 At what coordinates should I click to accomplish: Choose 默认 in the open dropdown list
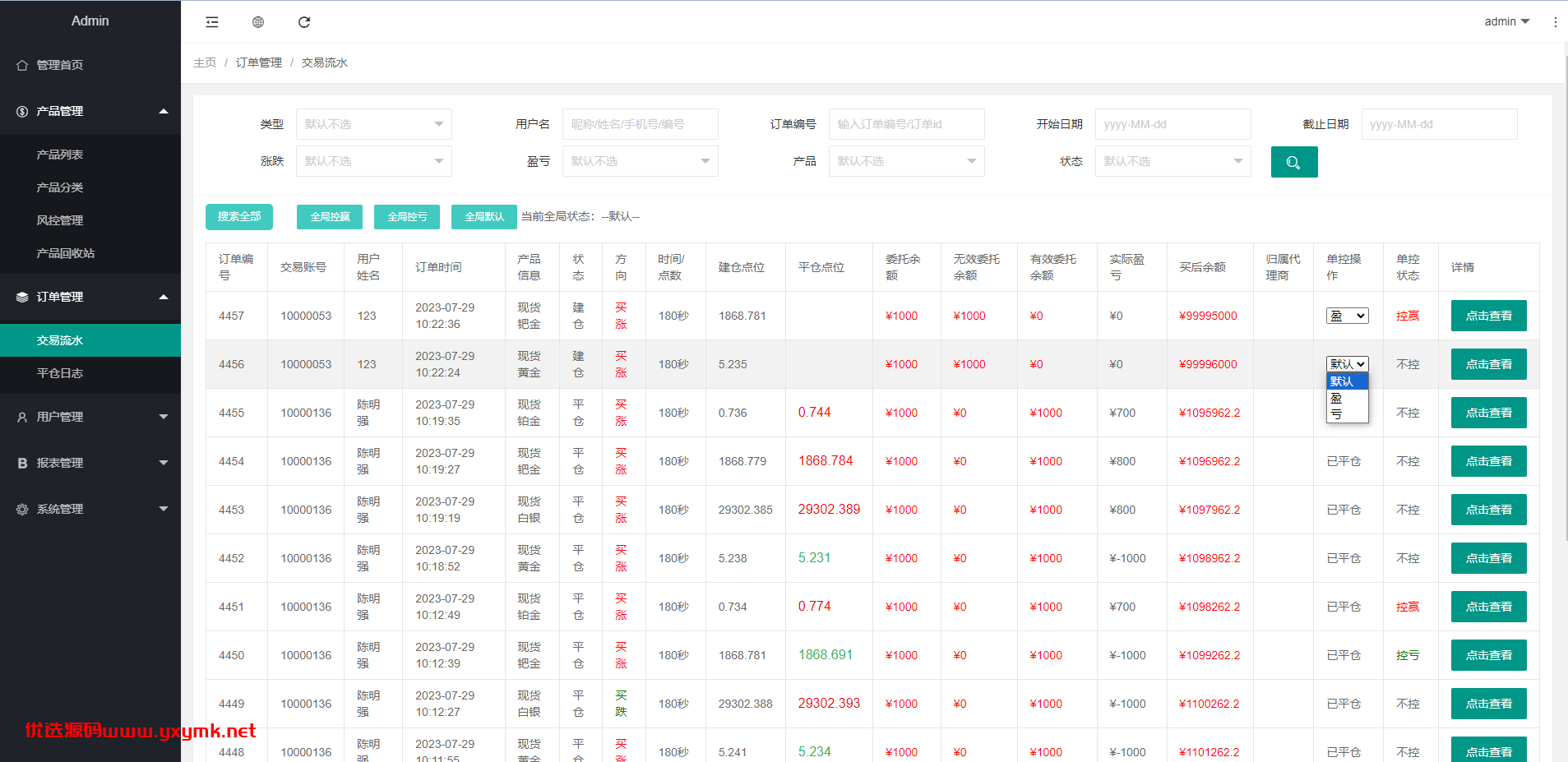tap(1347, 381)
